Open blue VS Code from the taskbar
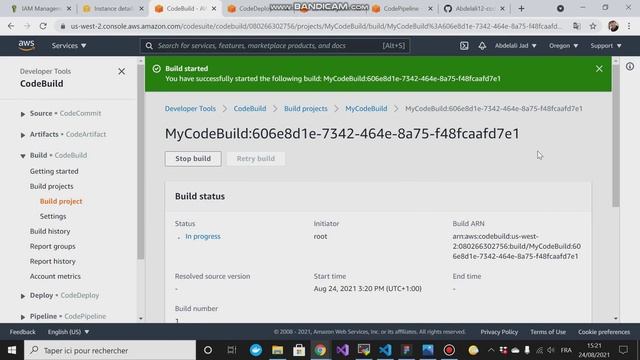Viewport: 640px width, 360px height. pyautogui.click(x=385, y=350)
